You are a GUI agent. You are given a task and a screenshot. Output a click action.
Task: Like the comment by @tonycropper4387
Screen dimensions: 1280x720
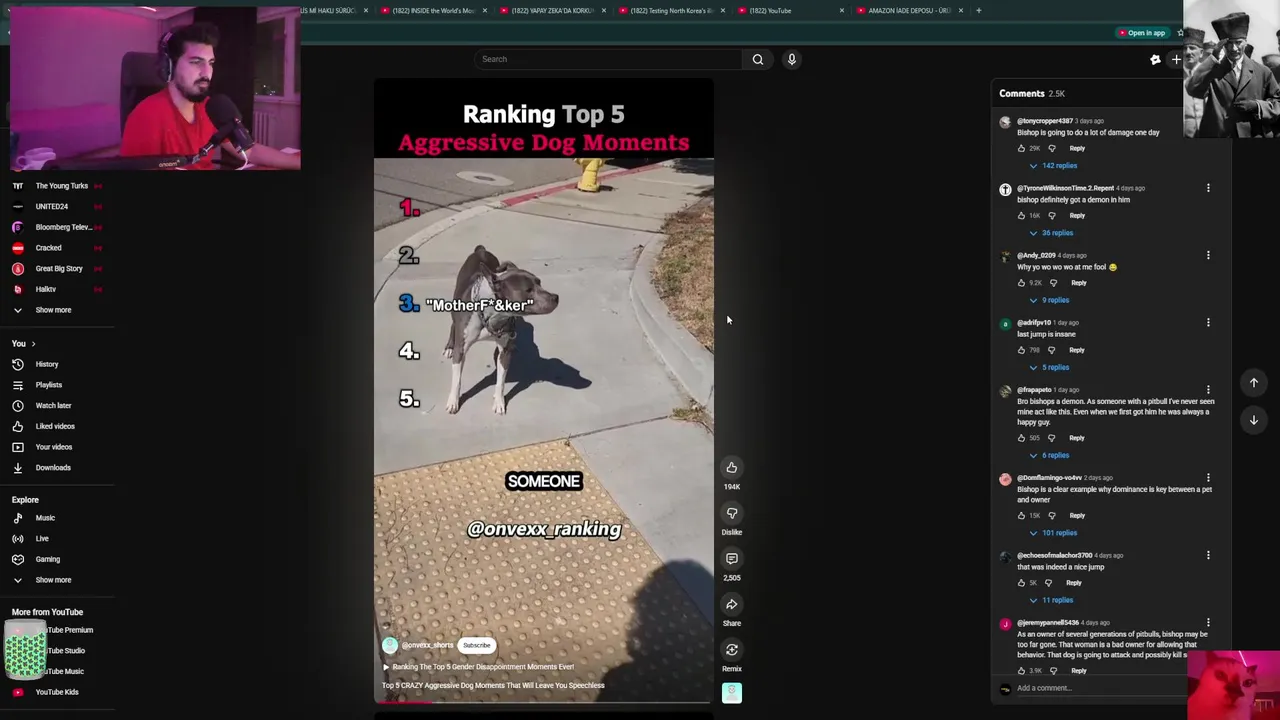click(x=1021, y=148)
